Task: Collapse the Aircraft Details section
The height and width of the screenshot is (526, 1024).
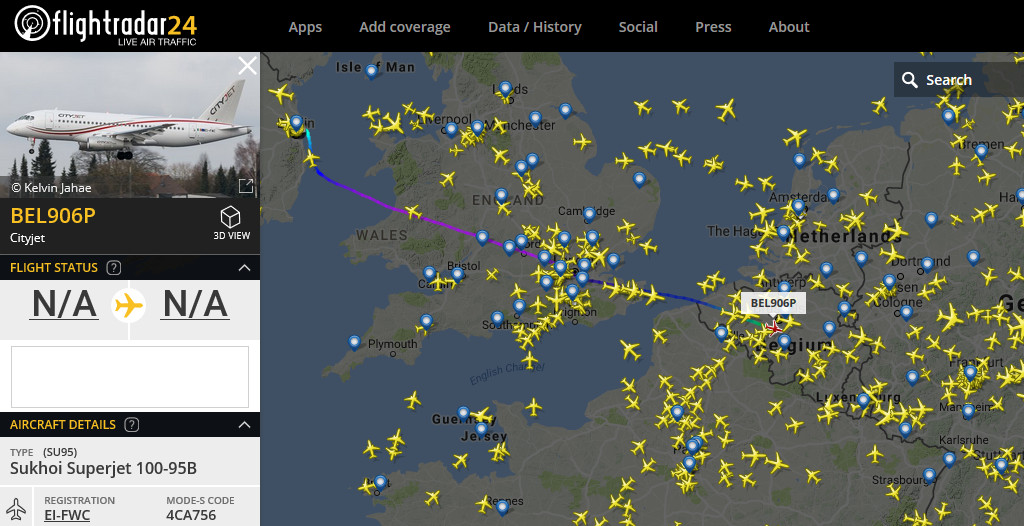Action: (244, 425)
